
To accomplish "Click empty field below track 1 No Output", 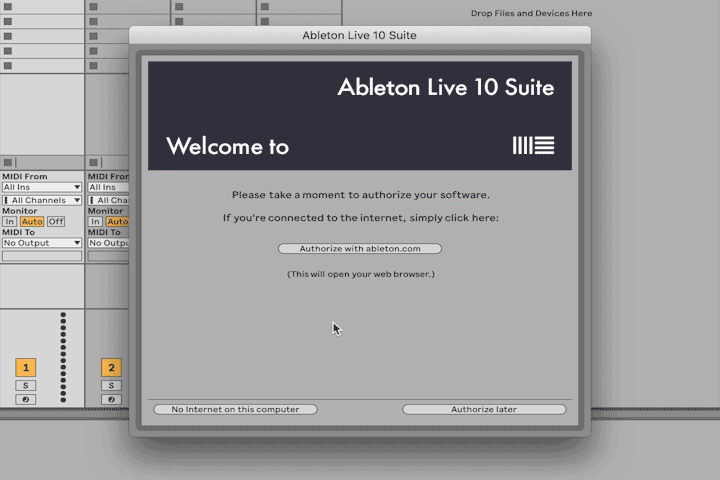I will coord(42,256).
